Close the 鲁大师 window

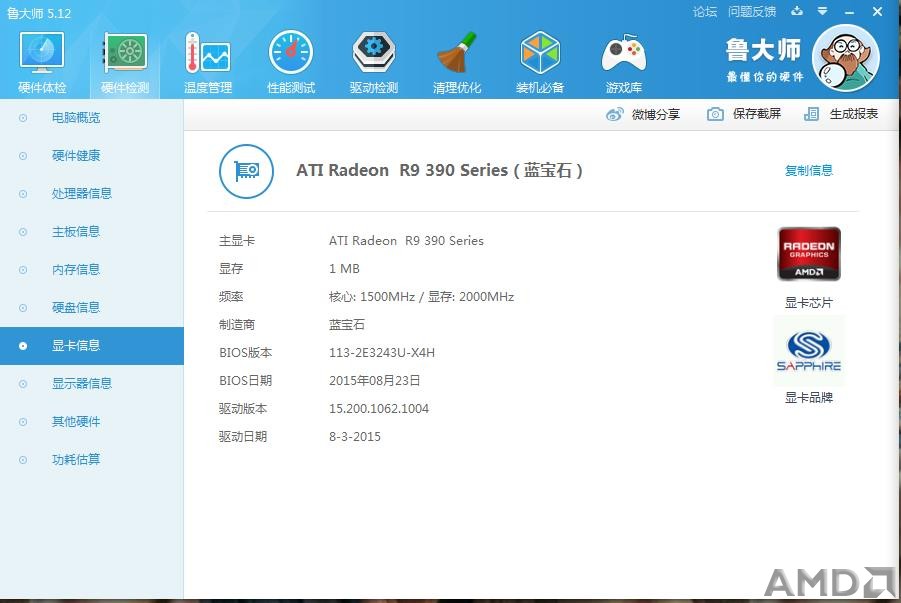[877, 11]
